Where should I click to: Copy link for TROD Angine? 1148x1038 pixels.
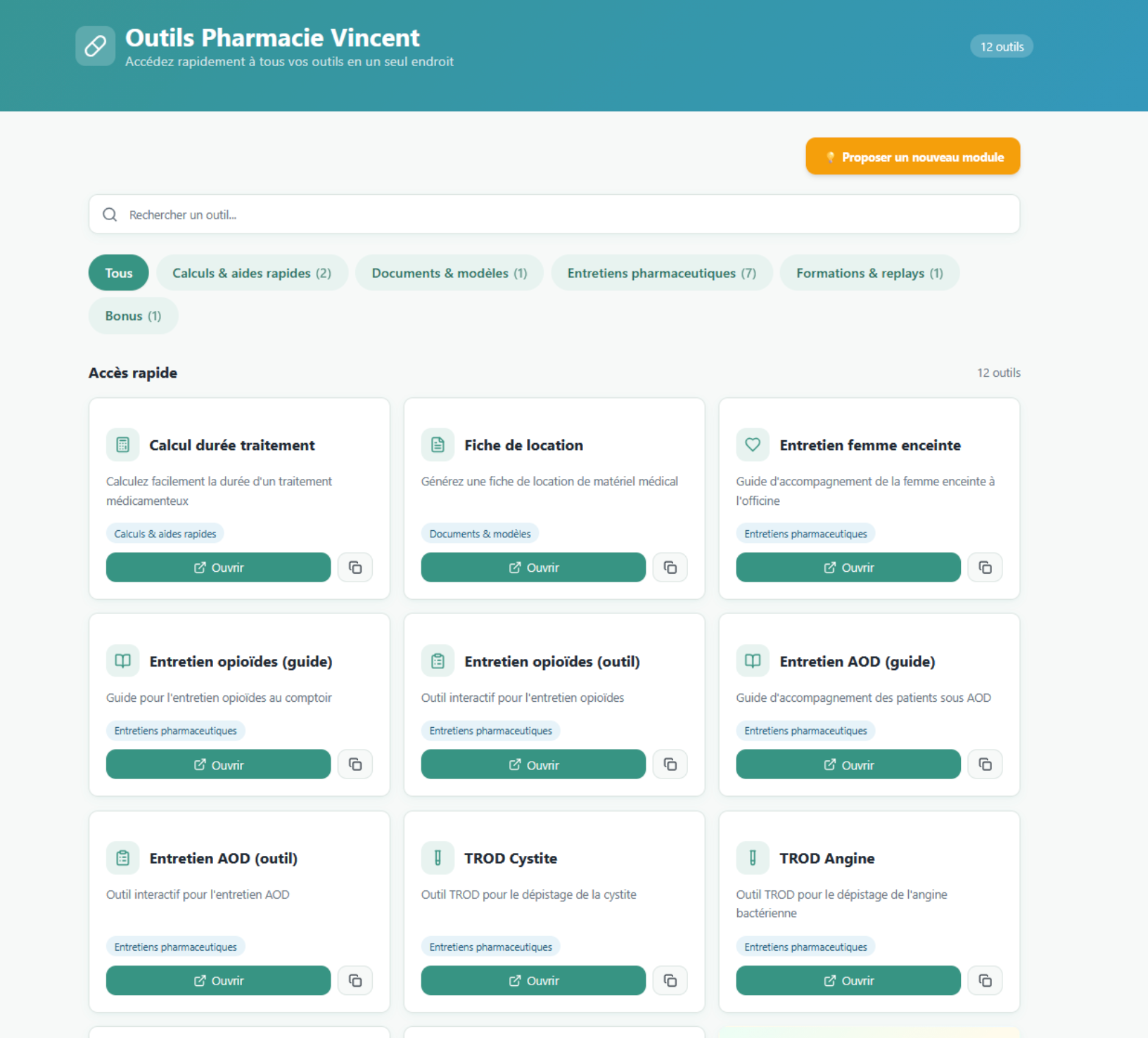tap(985, 980)
